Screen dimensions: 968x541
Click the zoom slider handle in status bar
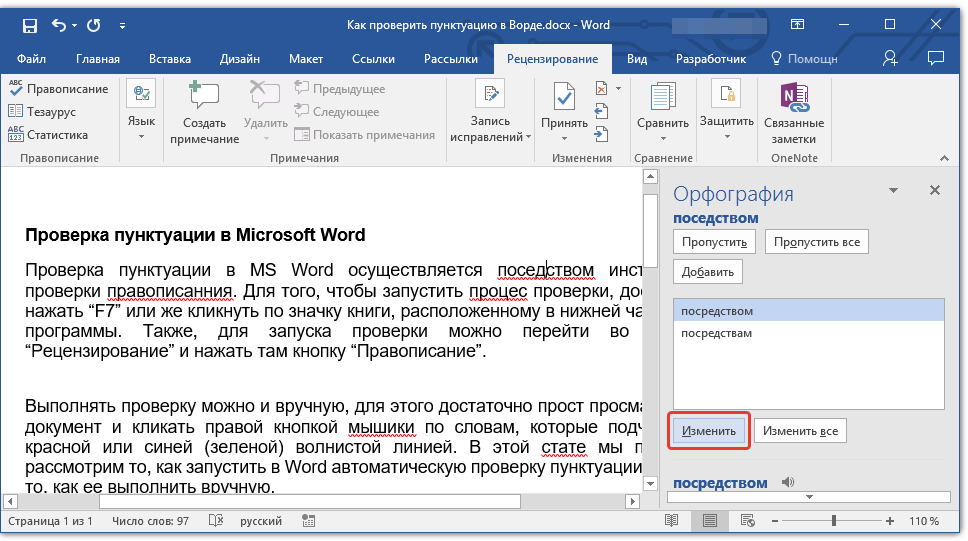tap(834, 521)
